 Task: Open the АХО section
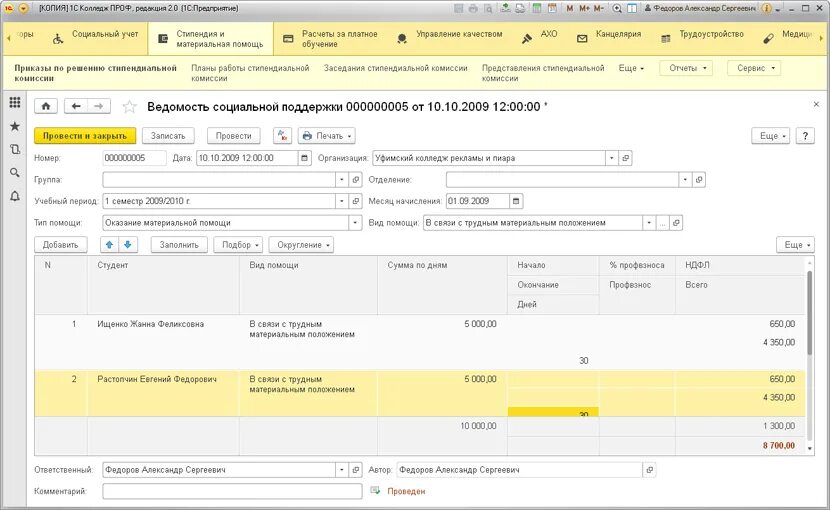(x=539, y=38)
